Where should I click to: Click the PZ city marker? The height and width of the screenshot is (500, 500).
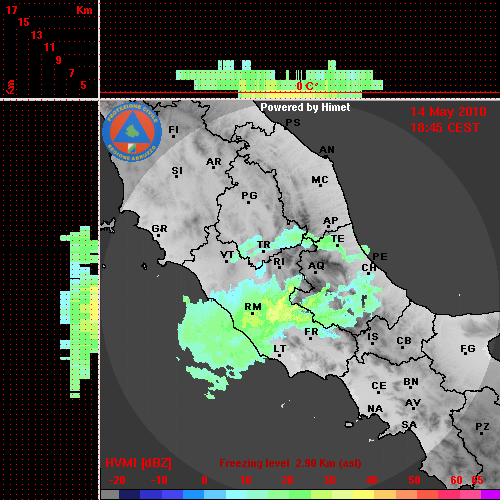tap(482, 428)
